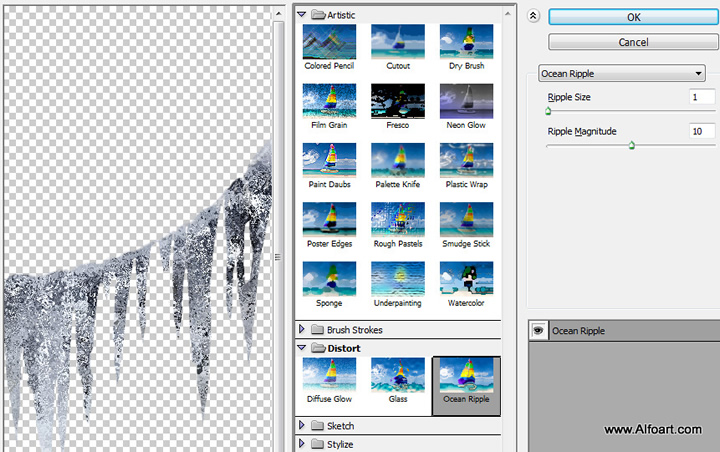
Task: Expand the Sketch filter folder
Action: (303, 426)
